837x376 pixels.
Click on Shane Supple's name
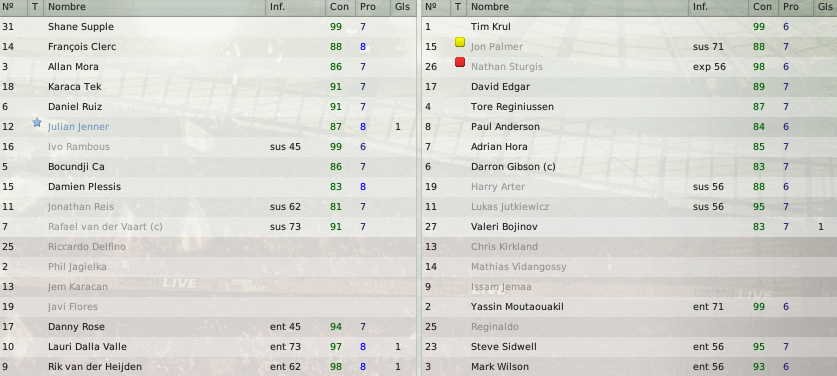click(81, 27)
